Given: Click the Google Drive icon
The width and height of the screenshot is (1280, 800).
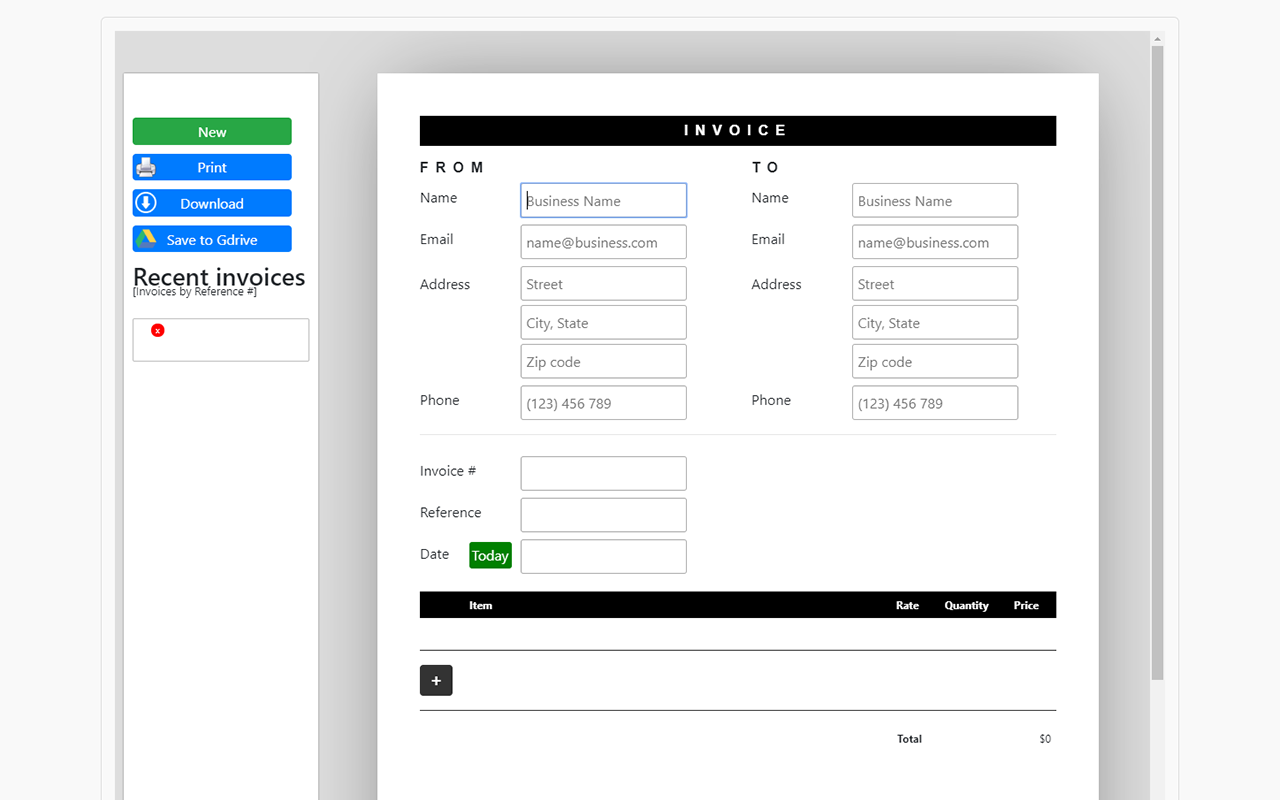Looking at the screenshot, I should point(146,239).
